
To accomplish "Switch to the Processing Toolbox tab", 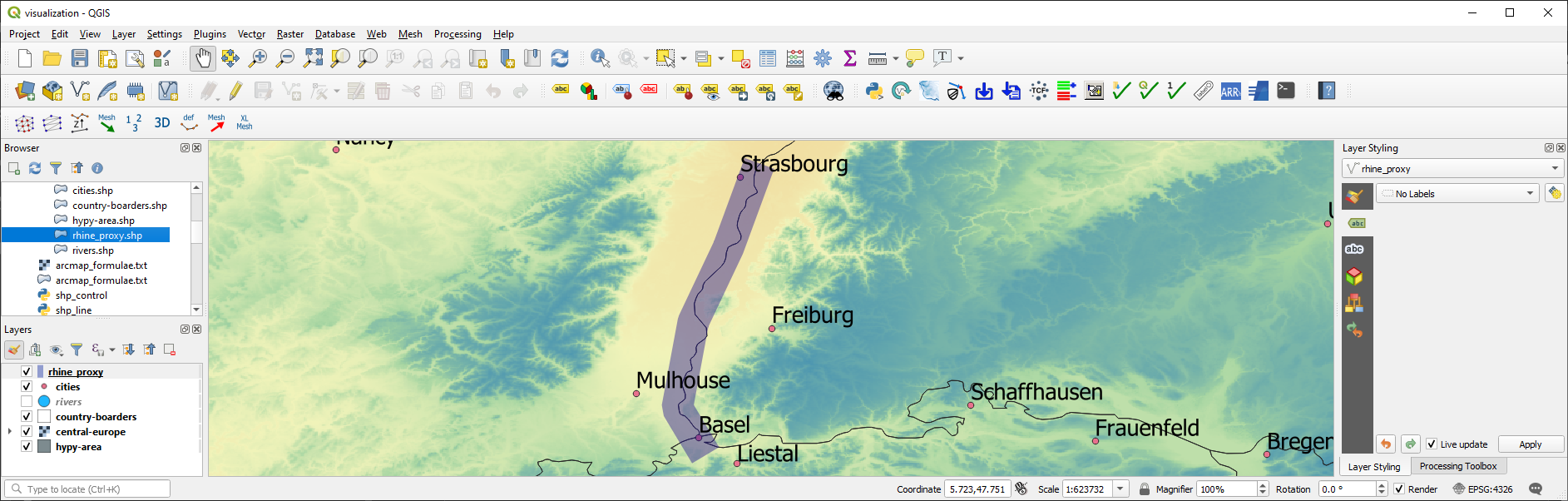I will [x=1457, y=466].
